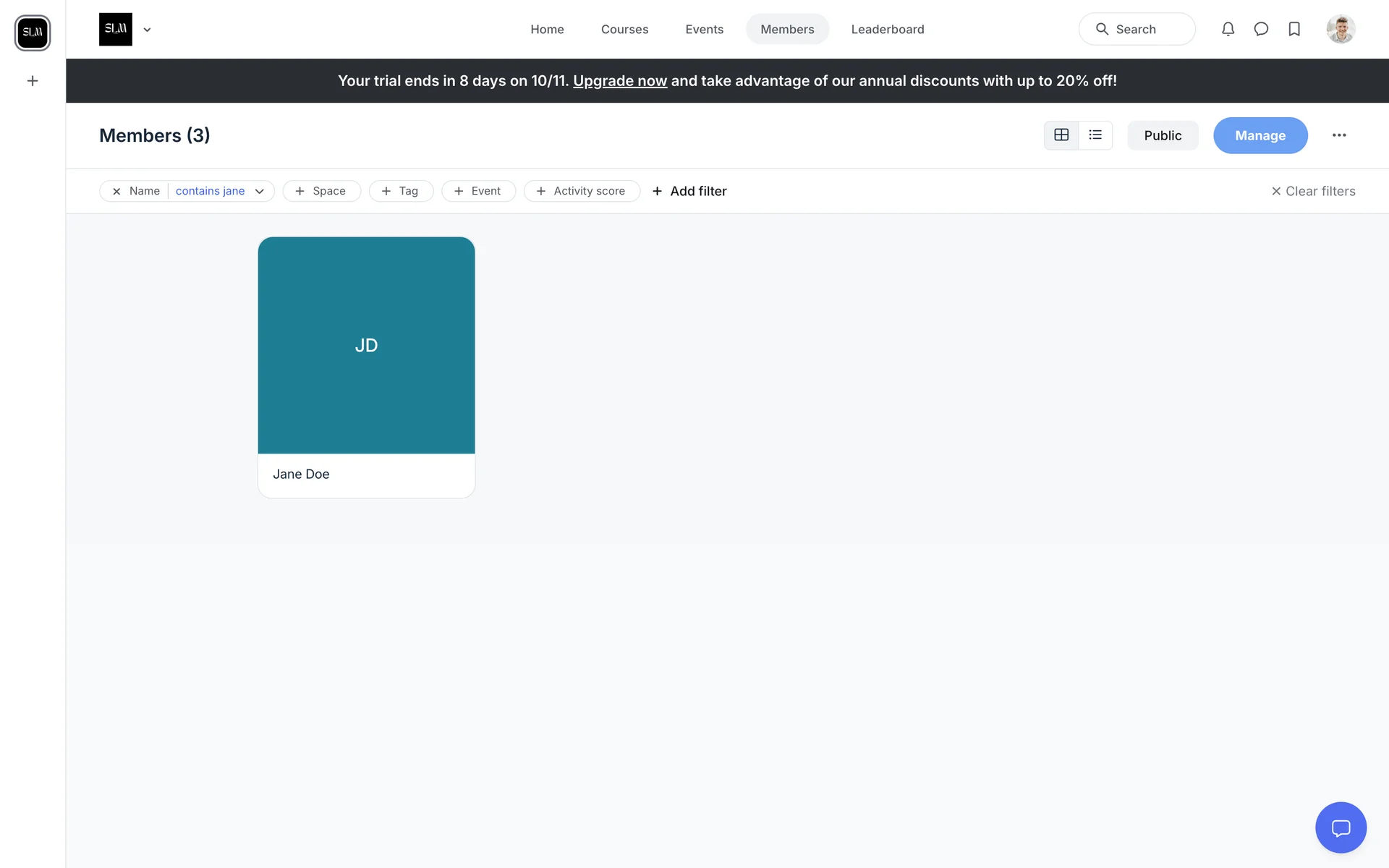Open the bookmarks icon
1389x868 pixels.
point(1294,29)
